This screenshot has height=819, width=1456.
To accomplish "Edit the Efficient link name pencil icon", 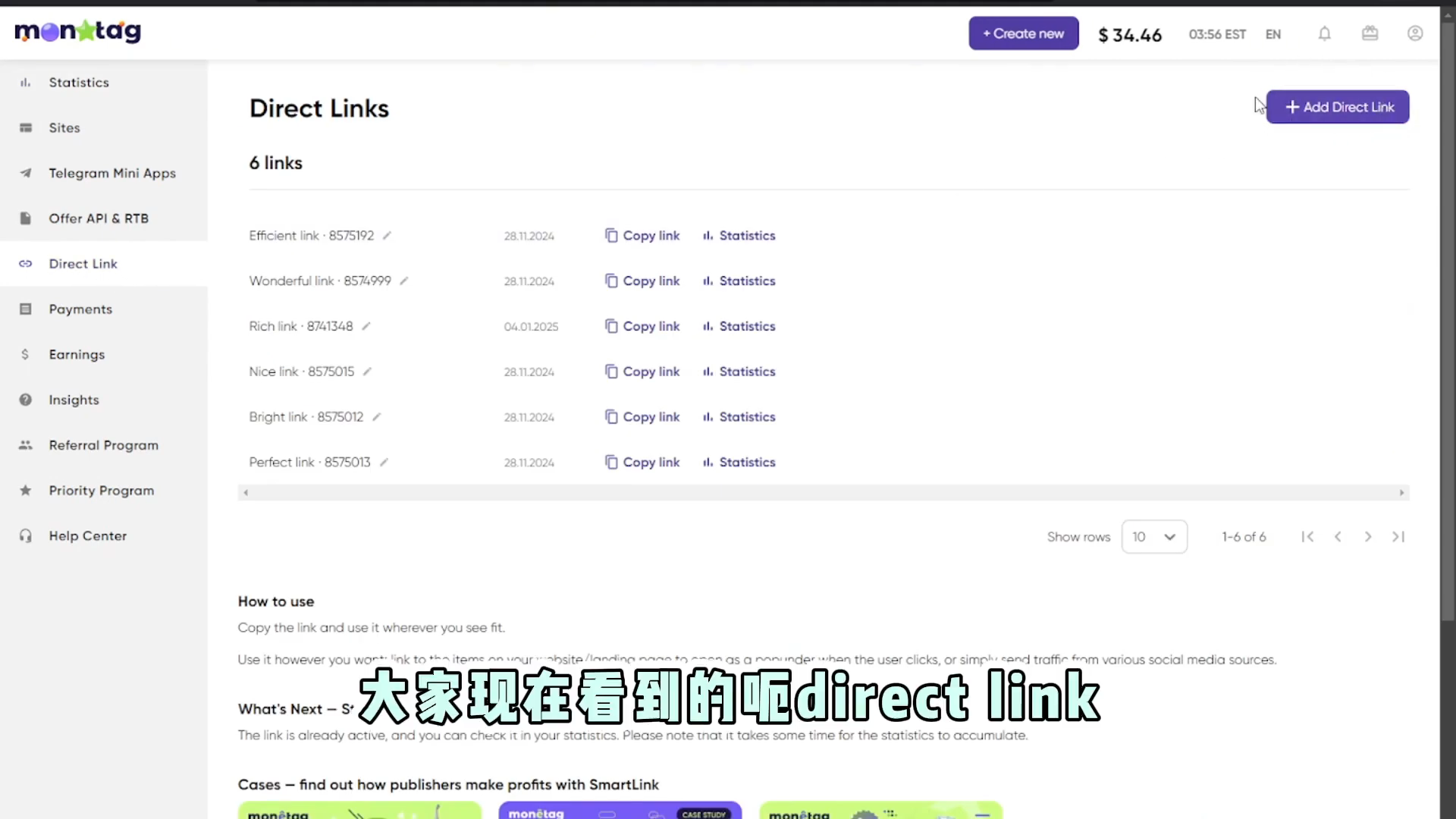I will 387,236.
